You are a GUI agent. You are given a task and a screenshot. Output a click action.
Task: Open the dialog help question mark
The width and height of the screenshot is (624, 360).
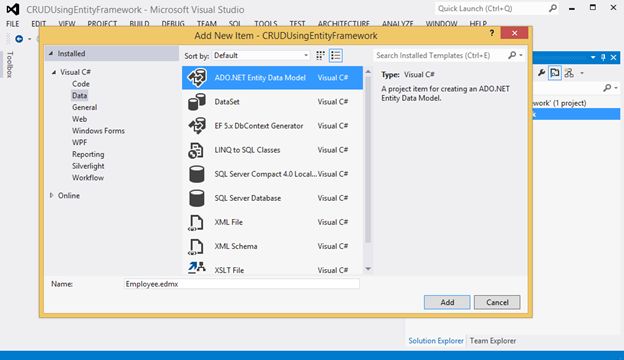point(492,33)
